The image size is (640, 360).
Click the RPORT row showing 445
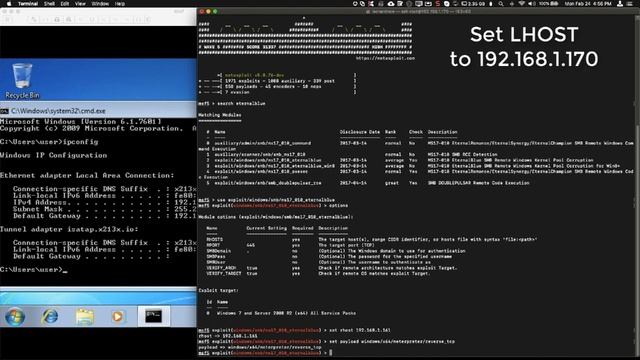291,245
